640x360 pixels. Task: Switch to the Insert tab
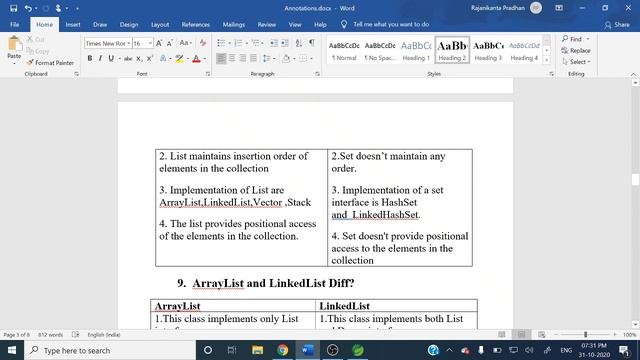[x=73, y=24]
